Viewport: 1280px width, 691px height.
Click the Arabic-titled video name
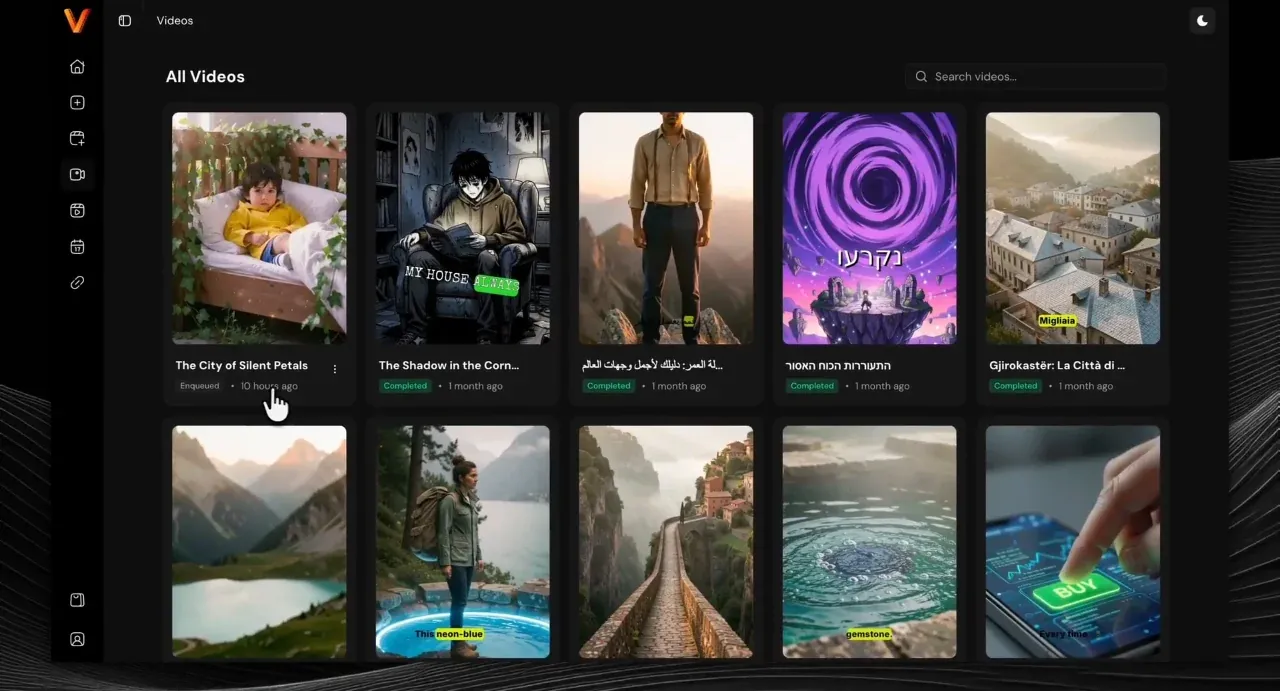653,366
